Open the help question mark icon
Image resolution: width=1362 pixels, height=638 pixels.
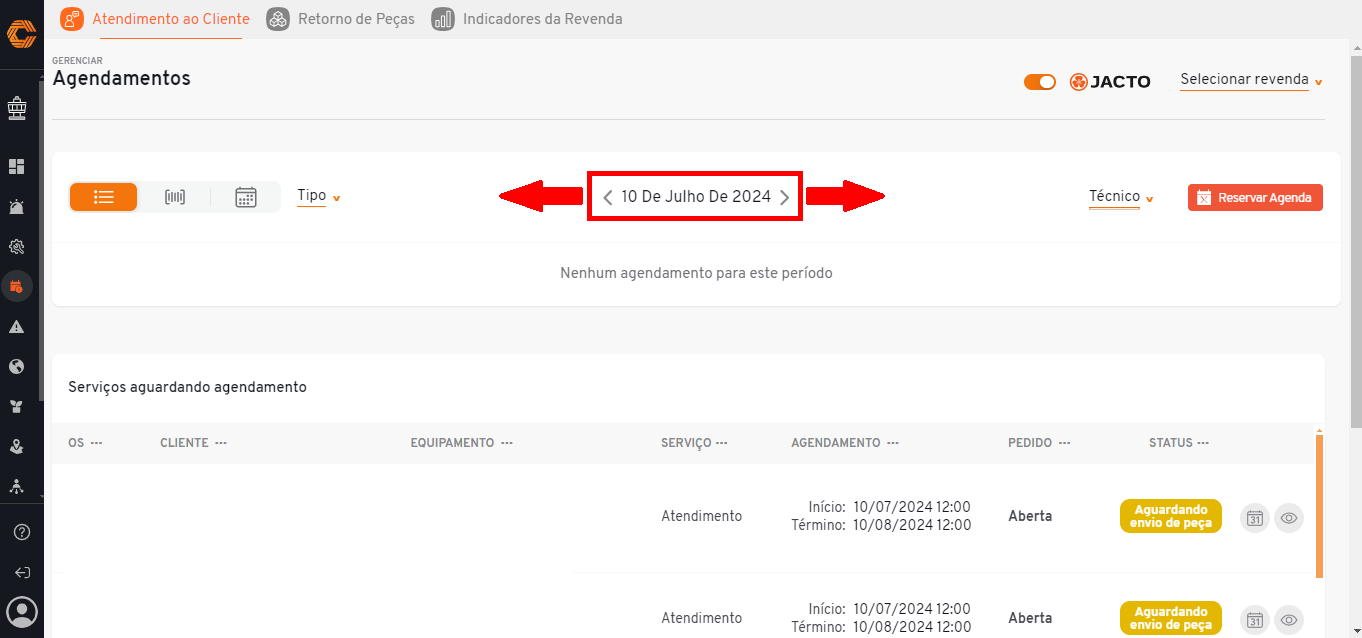click(22, 532)
